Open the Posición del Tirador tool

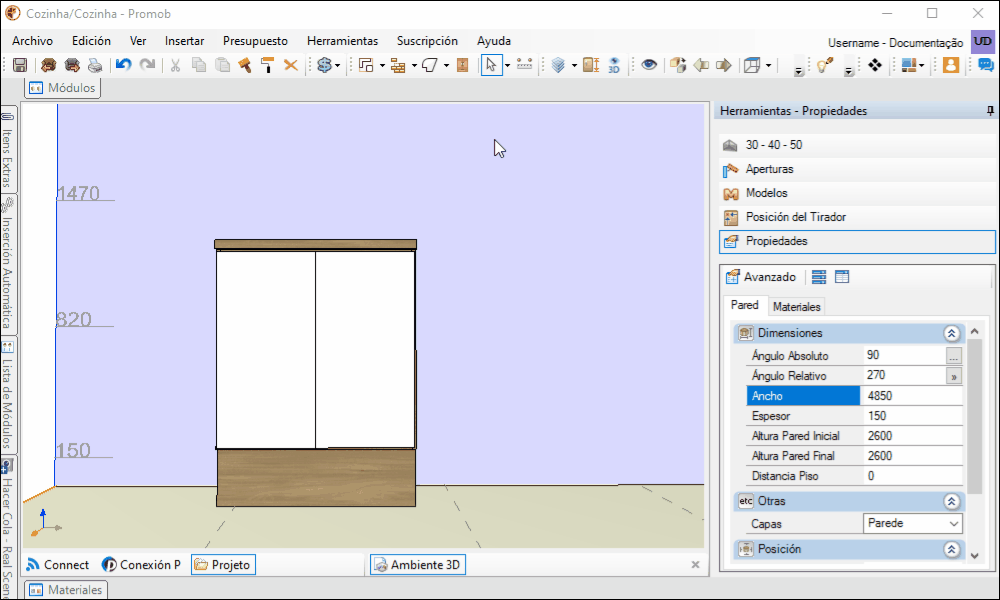tap(857, 217)
